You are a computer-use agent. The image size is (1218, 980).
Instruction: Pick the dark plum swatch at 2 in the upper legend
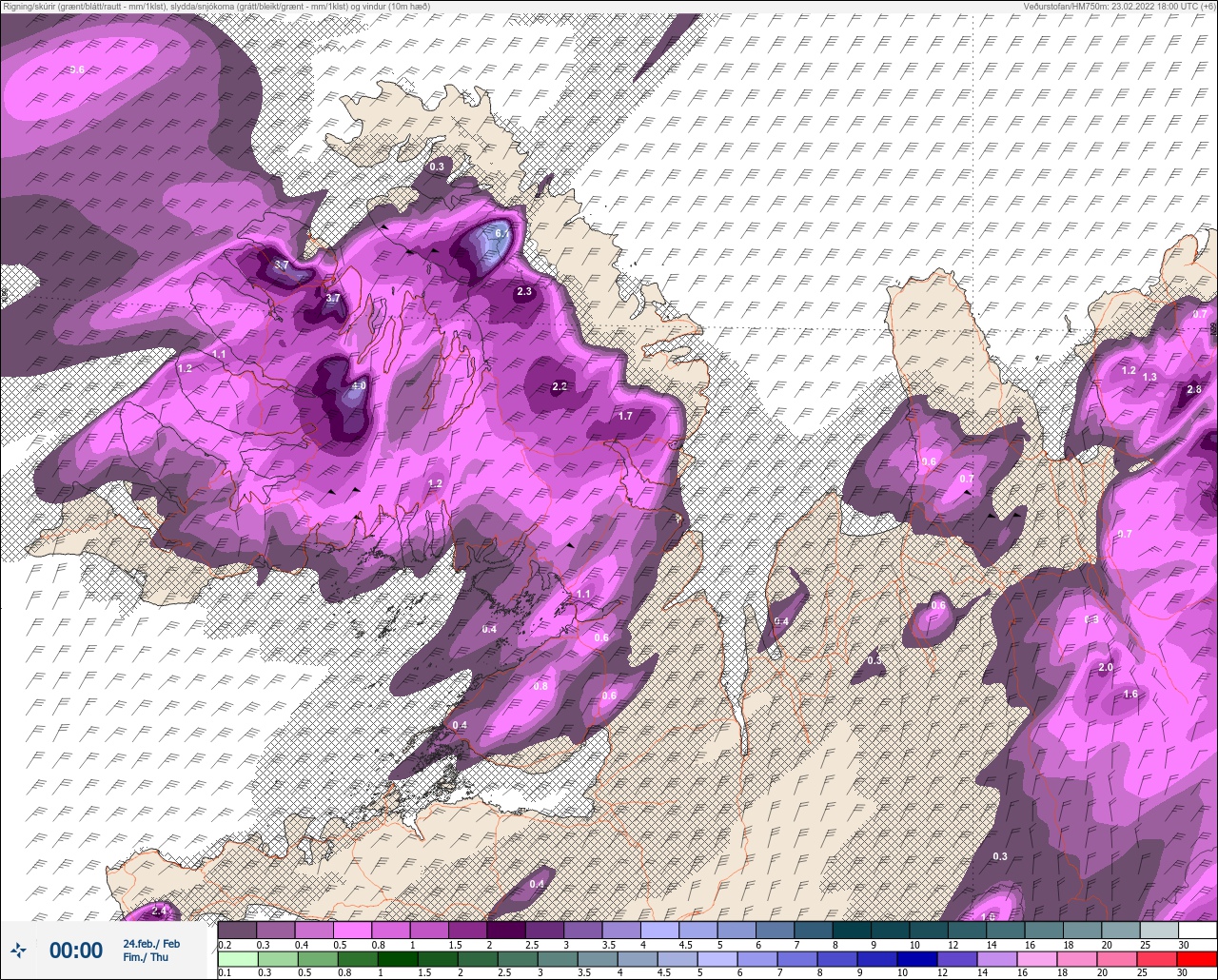coord(506,930)
